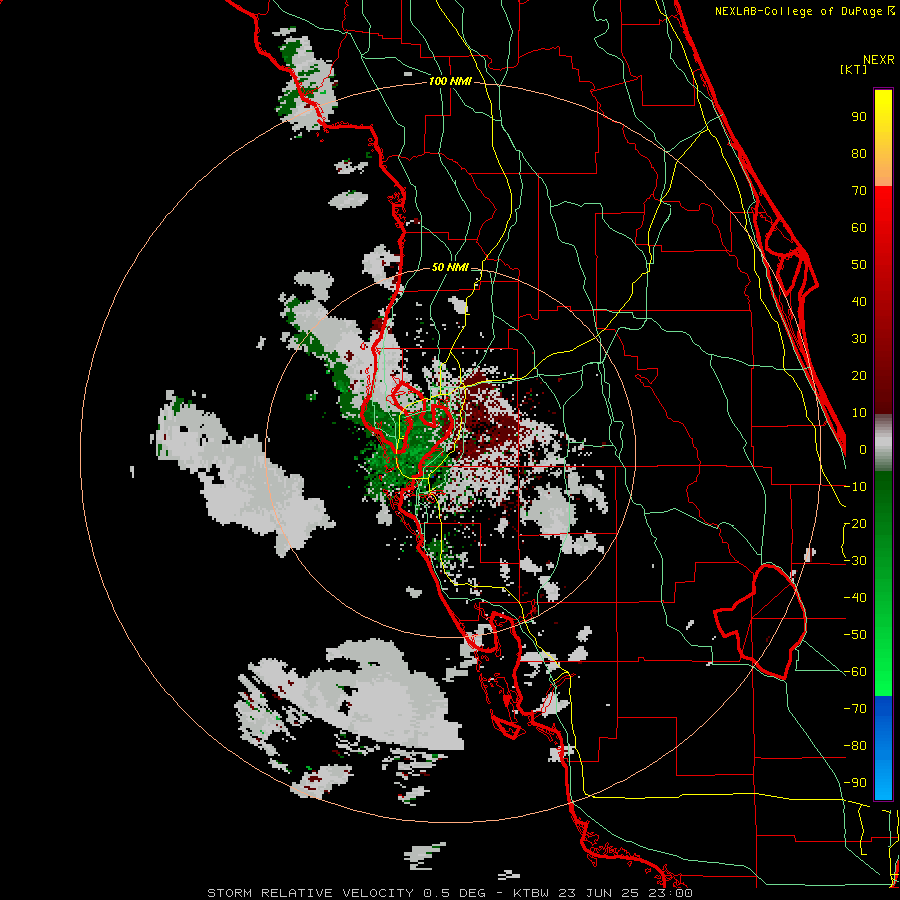Click the "90" value on velocity scale
900x900 pixels.
pyautogui.click(x=859, y=117)
